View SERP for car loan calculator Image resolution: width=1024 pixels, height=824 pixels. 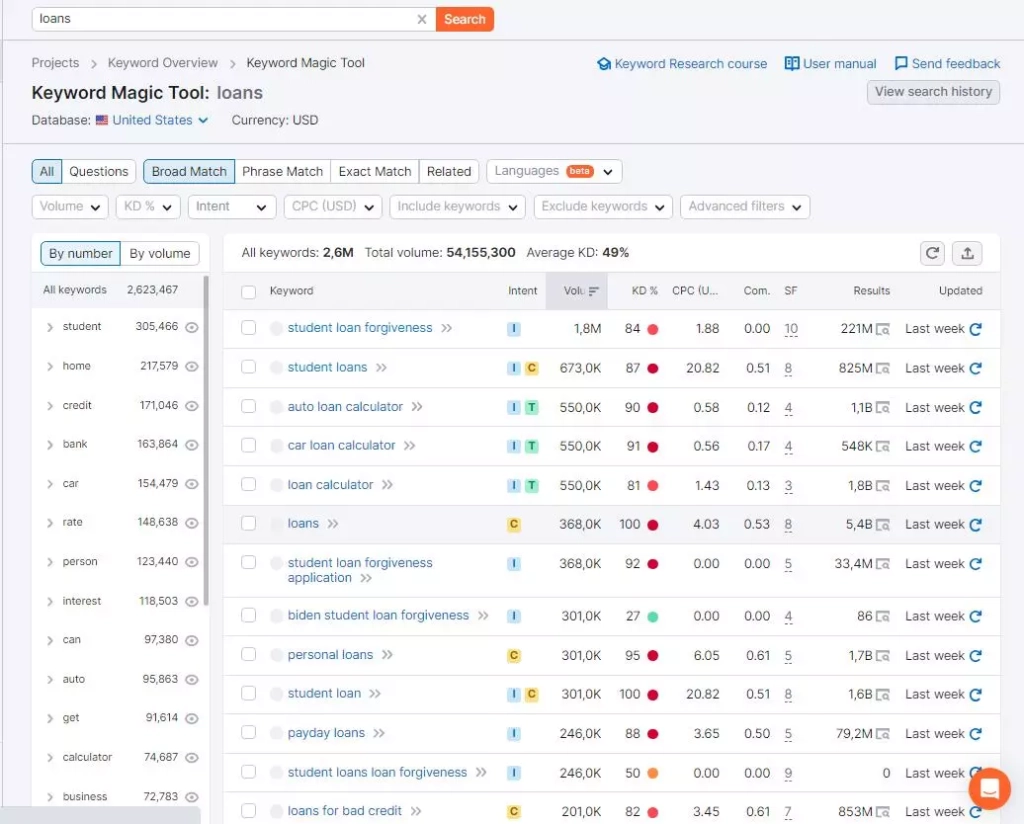click(882, 447)
